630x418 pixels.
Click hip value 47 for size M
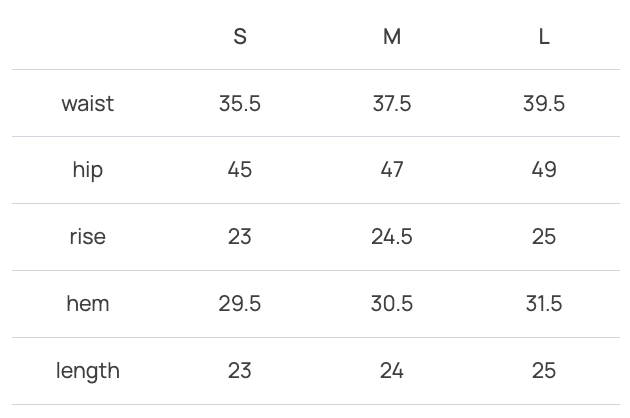point(392,170)
